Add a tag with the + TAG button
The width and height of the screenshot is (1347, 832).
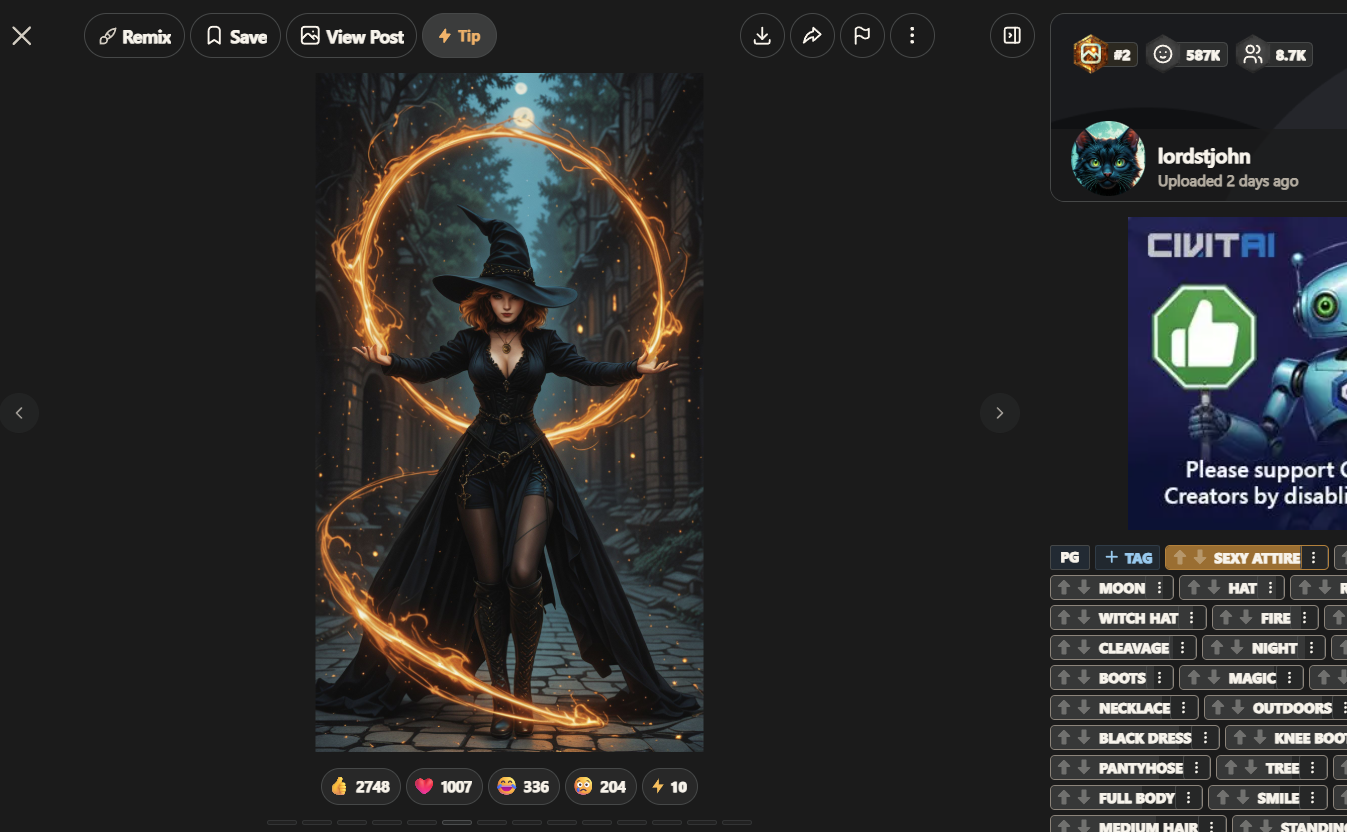click(1128, 558)
